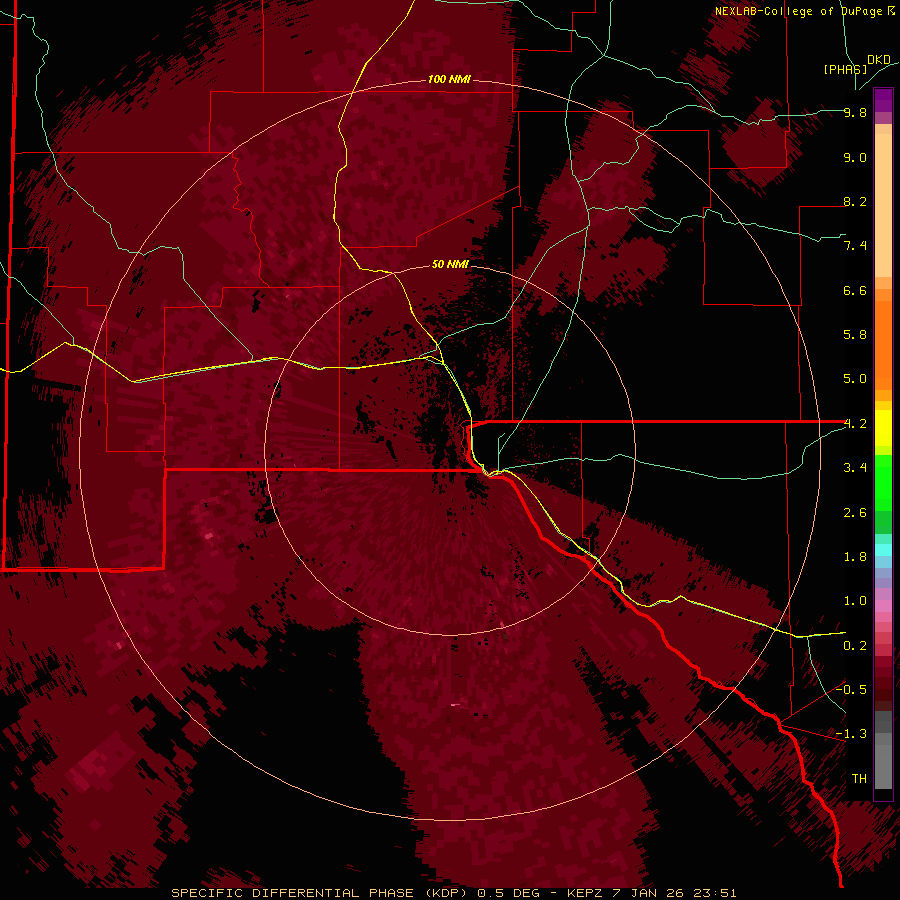Click the SPECIFIC DIFFERENTIAL PHASE (KDP) caption
Screen dimensions: 900x900
319,893
